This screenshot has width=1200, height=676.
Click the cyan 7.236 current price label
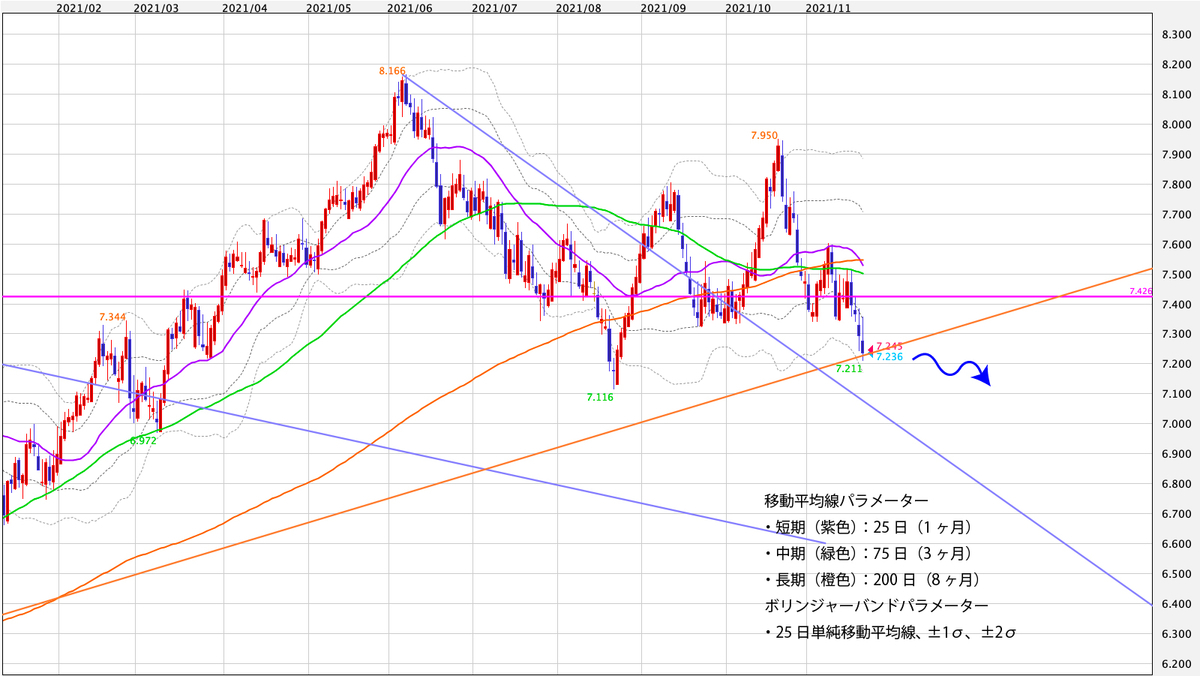pos(890,356)
